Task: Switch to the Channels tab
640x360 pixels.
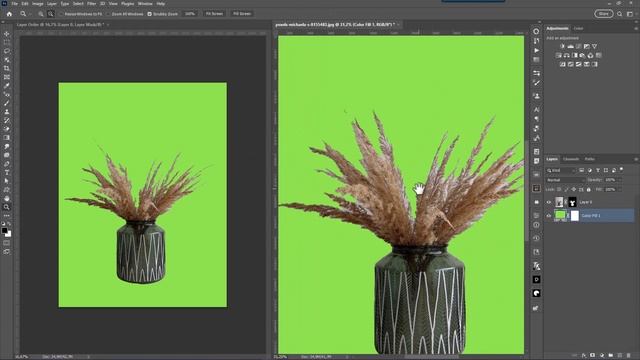Action: tap(571, 159)
